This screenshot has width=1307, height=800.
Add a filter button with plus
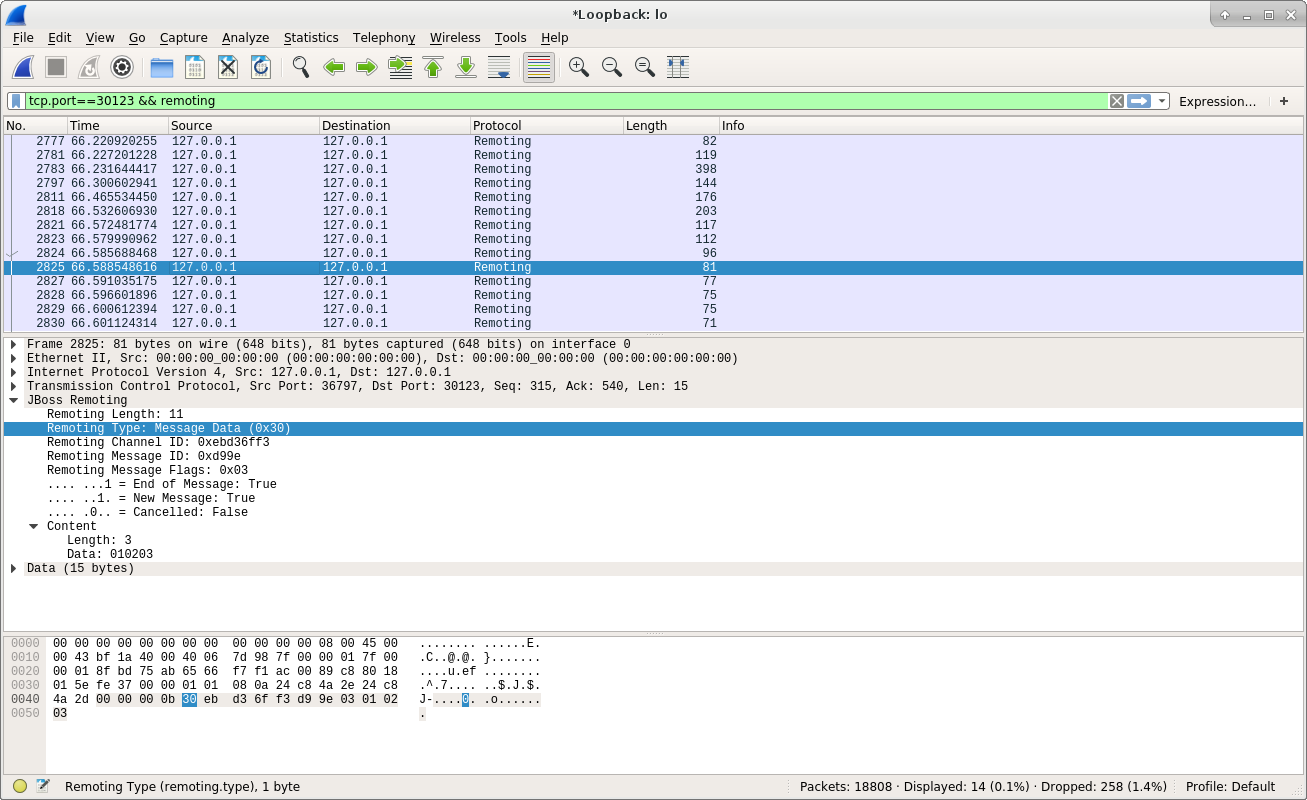coord(1284,101)
